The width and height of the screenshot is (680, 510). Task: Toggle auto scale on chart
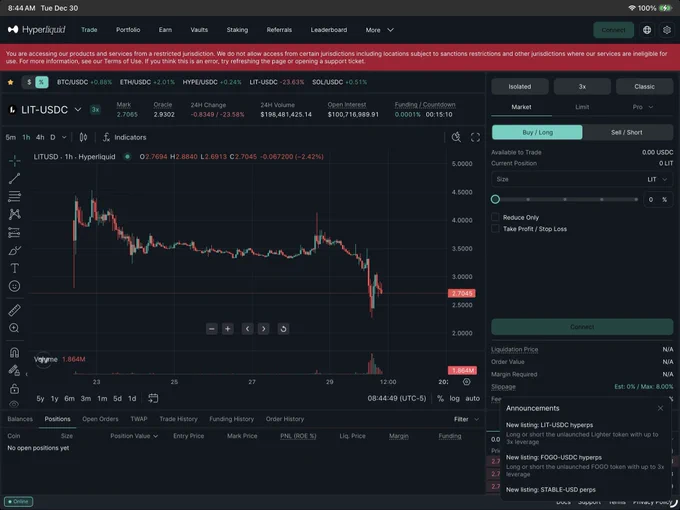[x=473, y=398]
